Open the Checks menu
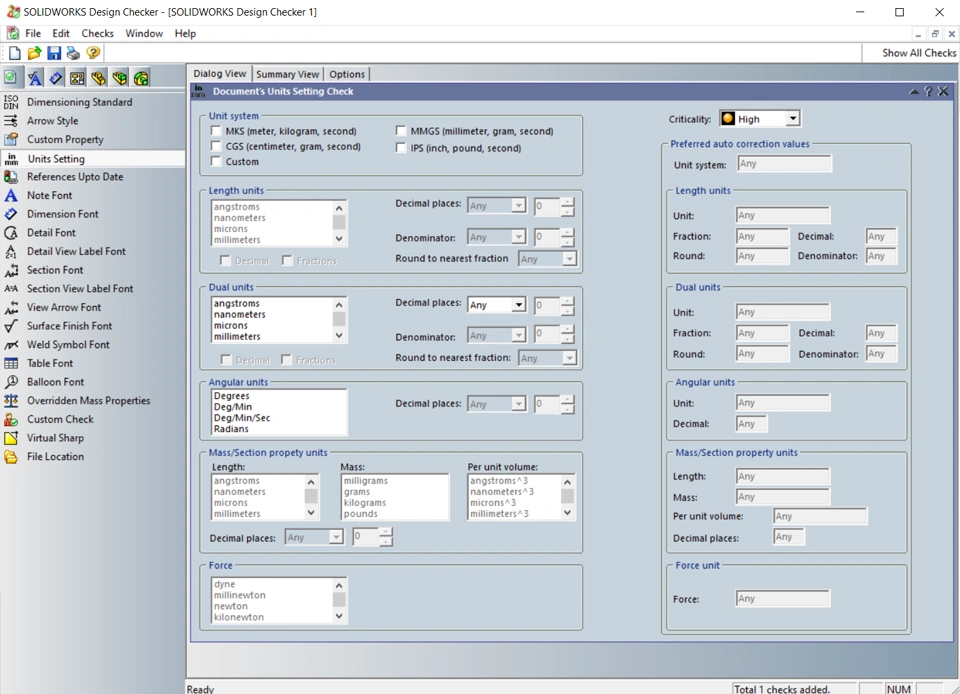This screenshot has width=960, height=694. (x=97, y=34)
